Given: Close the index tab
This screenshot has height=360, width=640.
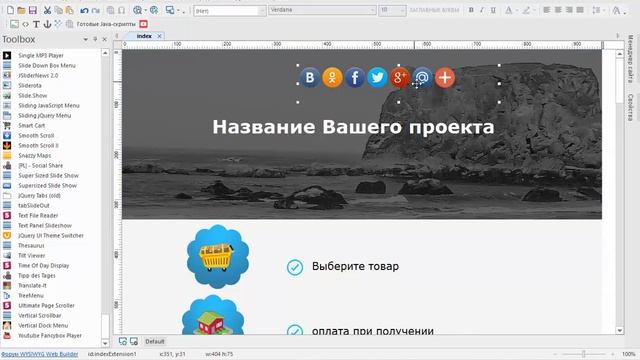Looking at the screenshot, I should click(x=160, y=36).
